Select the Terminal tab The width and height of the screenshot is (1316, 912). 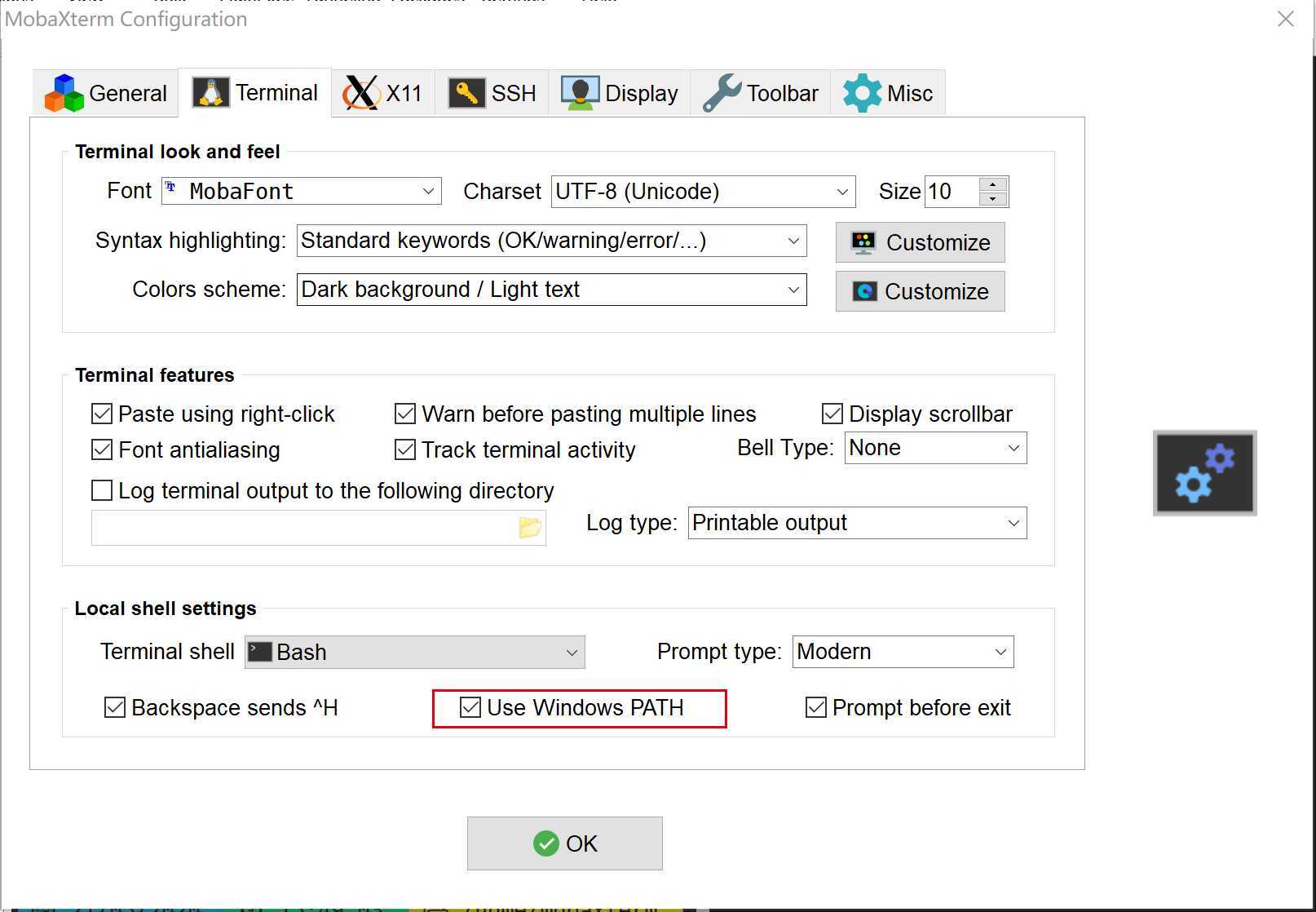coord(255,93)
